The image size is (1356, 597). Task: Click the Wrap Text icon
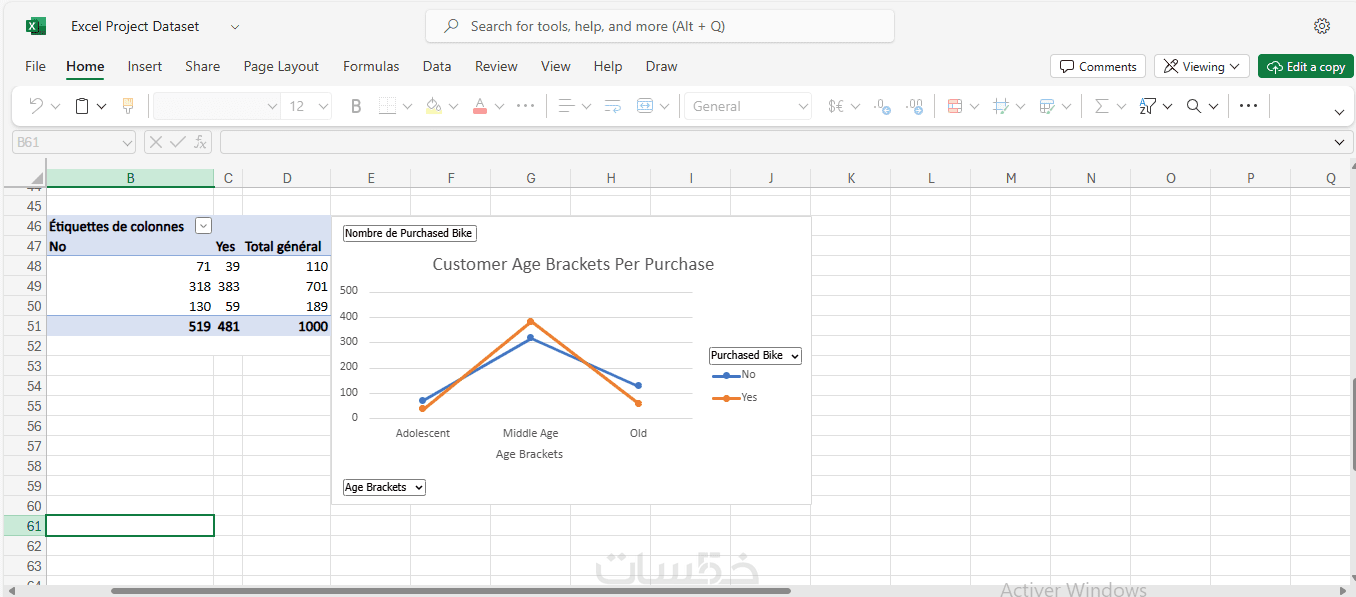pos(613,106)
